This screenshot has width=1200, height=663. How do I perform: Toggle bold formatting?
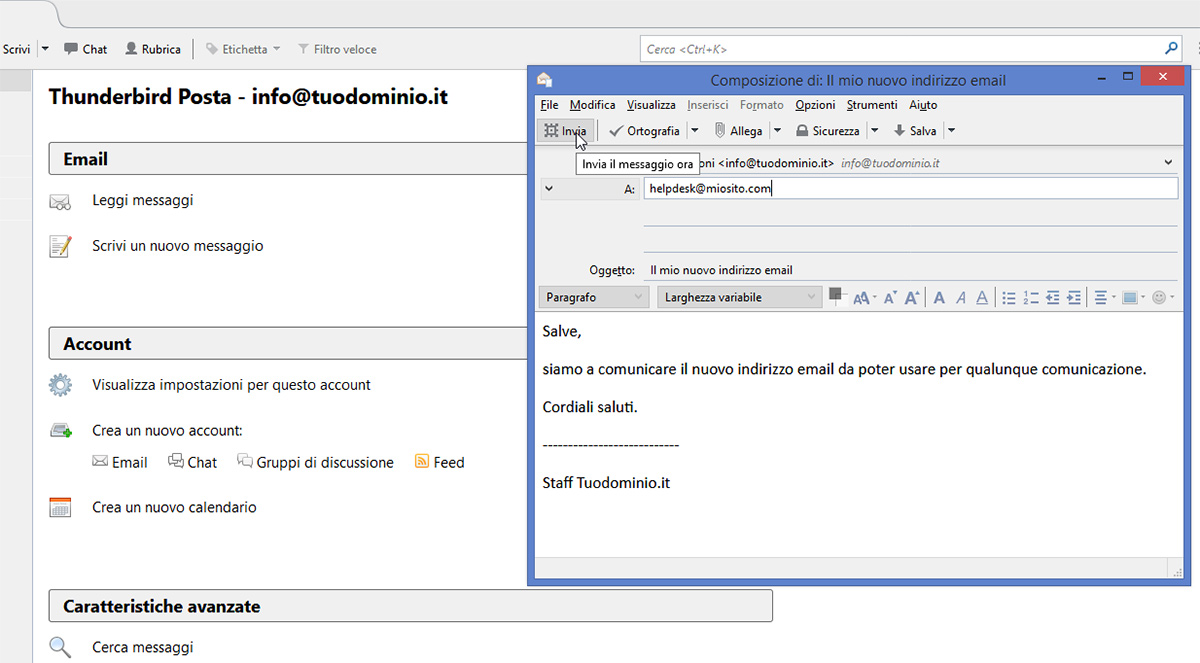tap(939, 298)
